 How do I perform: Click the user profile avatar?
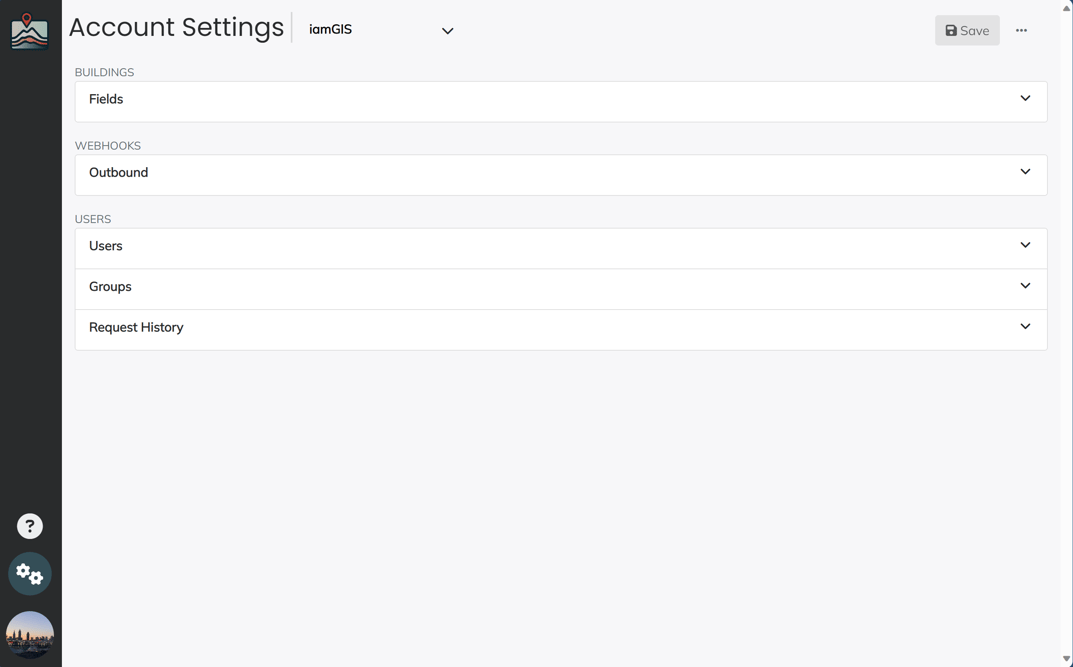tap(29, 636)
